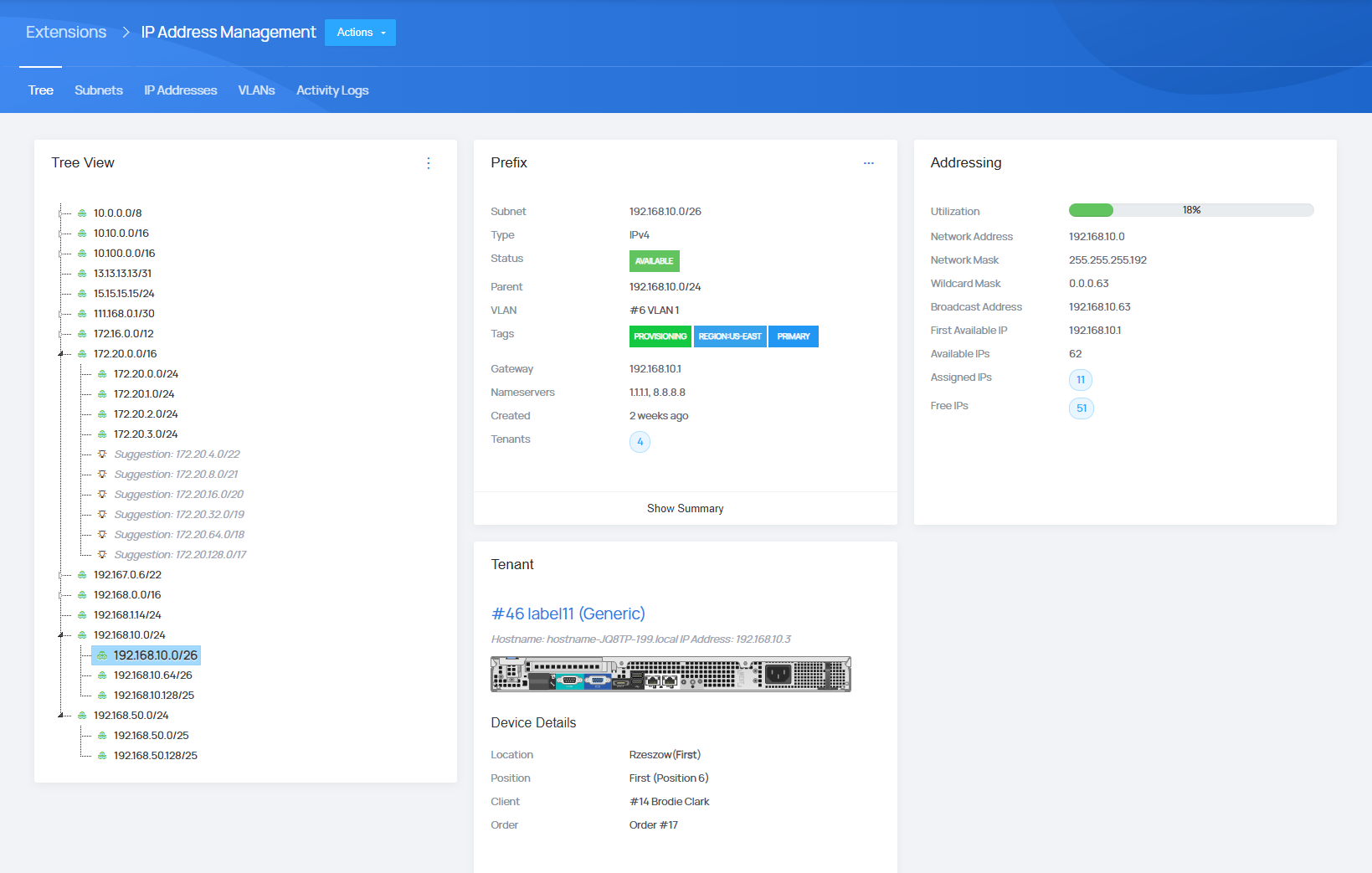Expand the 192.168.0.0/16 tree node
1372x873 pixels.
pos(60,595)
